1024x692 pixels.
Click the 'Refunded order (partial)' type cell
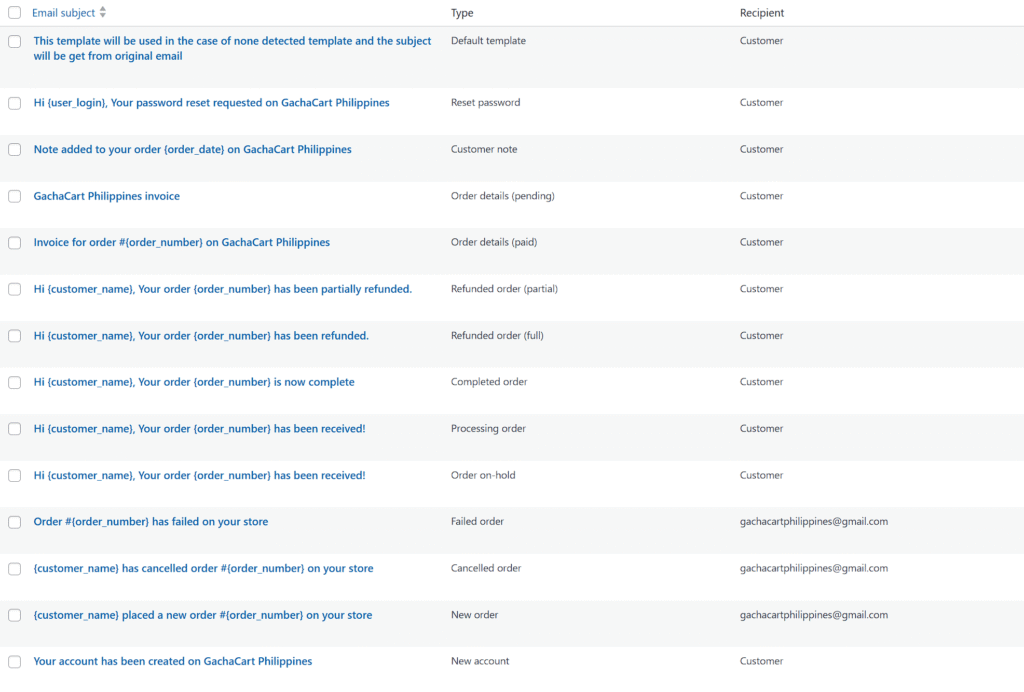pyautogui.click(x=504, y=289)
